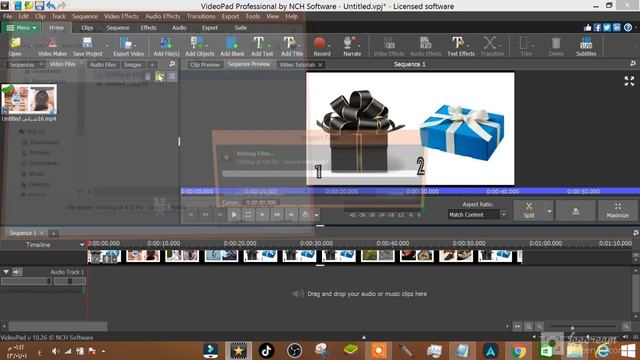The image size is (640, 360).
Task: Click the Audio Track 1 volume slider
Action: (x=27, y=281)
